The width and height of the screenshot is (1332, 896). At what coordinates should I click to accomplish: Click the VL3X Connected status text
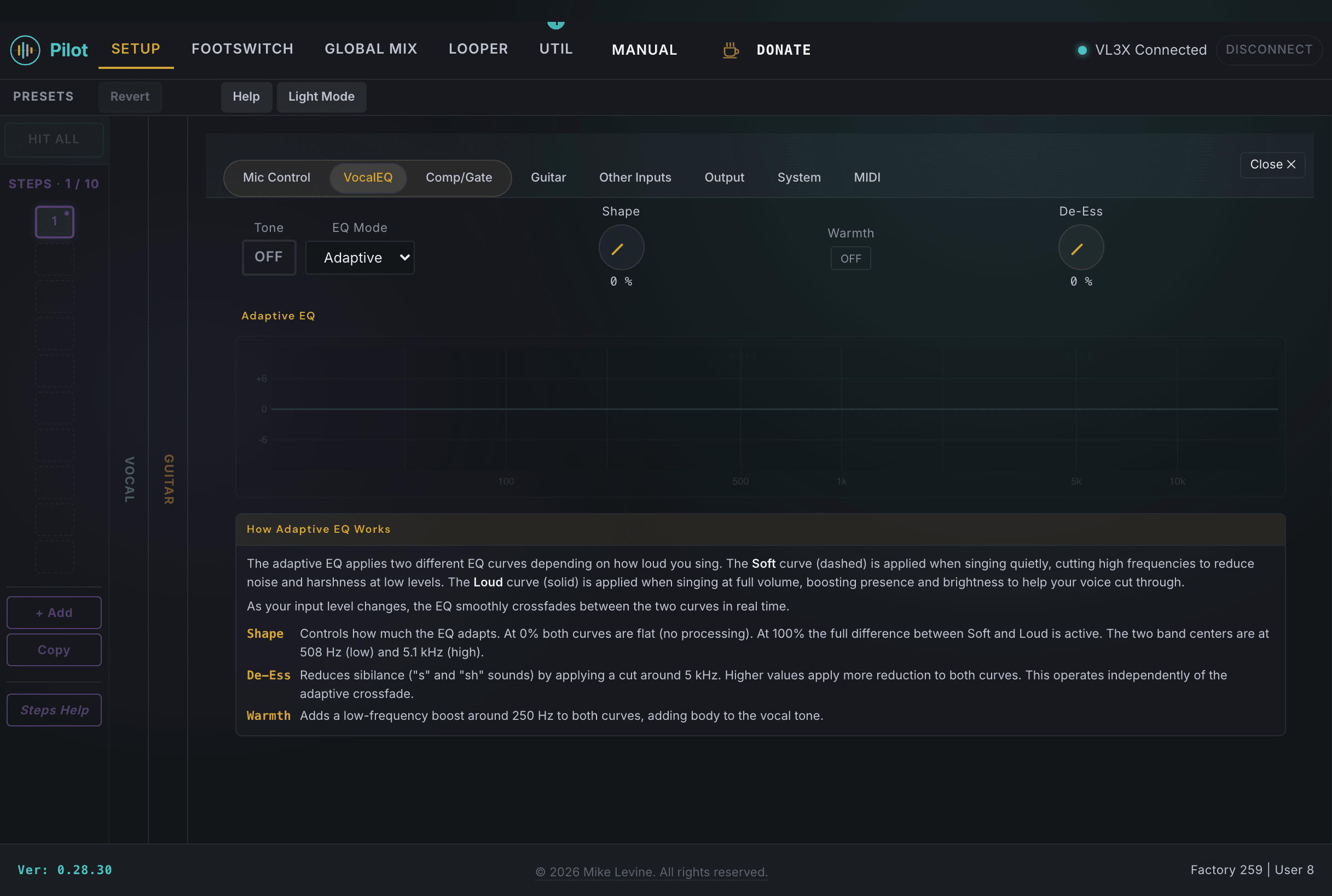(x=1150, y=50)
